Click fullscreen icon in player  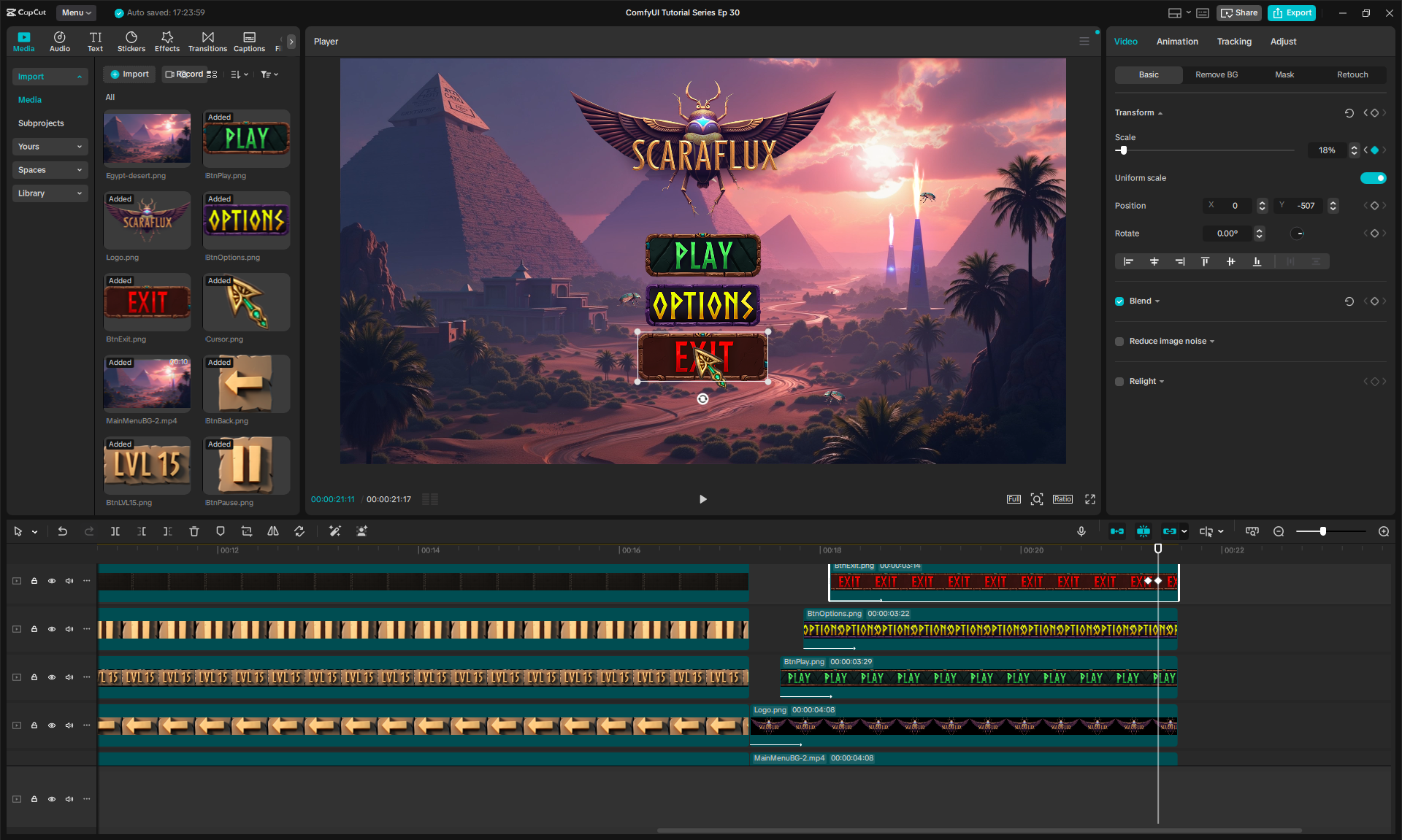[1090, 499]
